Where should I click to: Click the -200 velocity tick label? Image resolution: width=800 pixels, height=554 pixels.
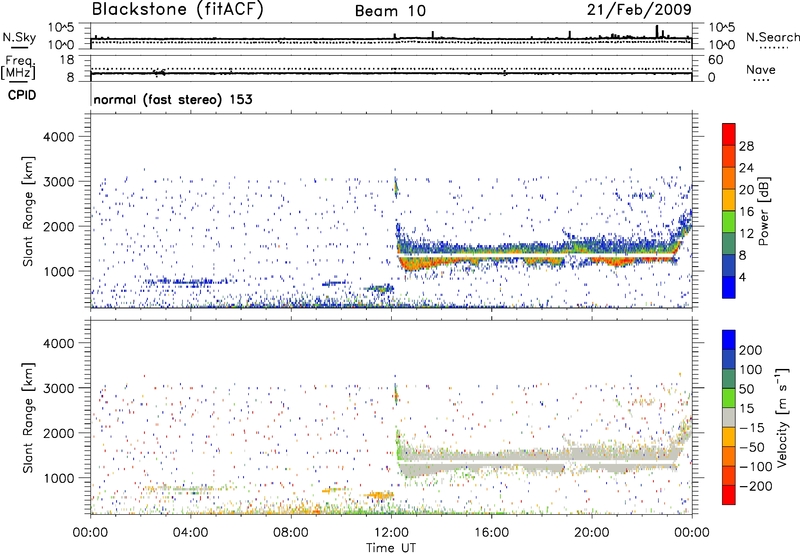(755, 486)
